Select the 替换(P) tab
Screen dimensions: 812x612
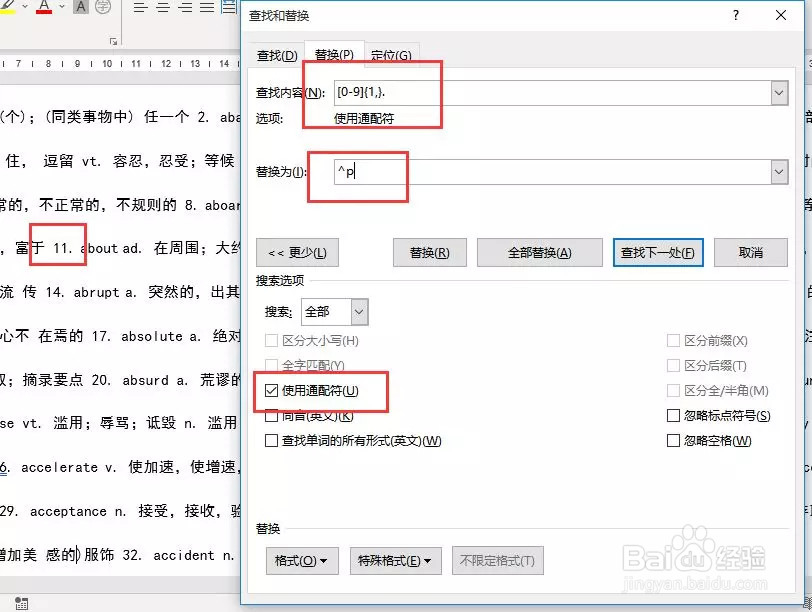click(x=334, y=54)
